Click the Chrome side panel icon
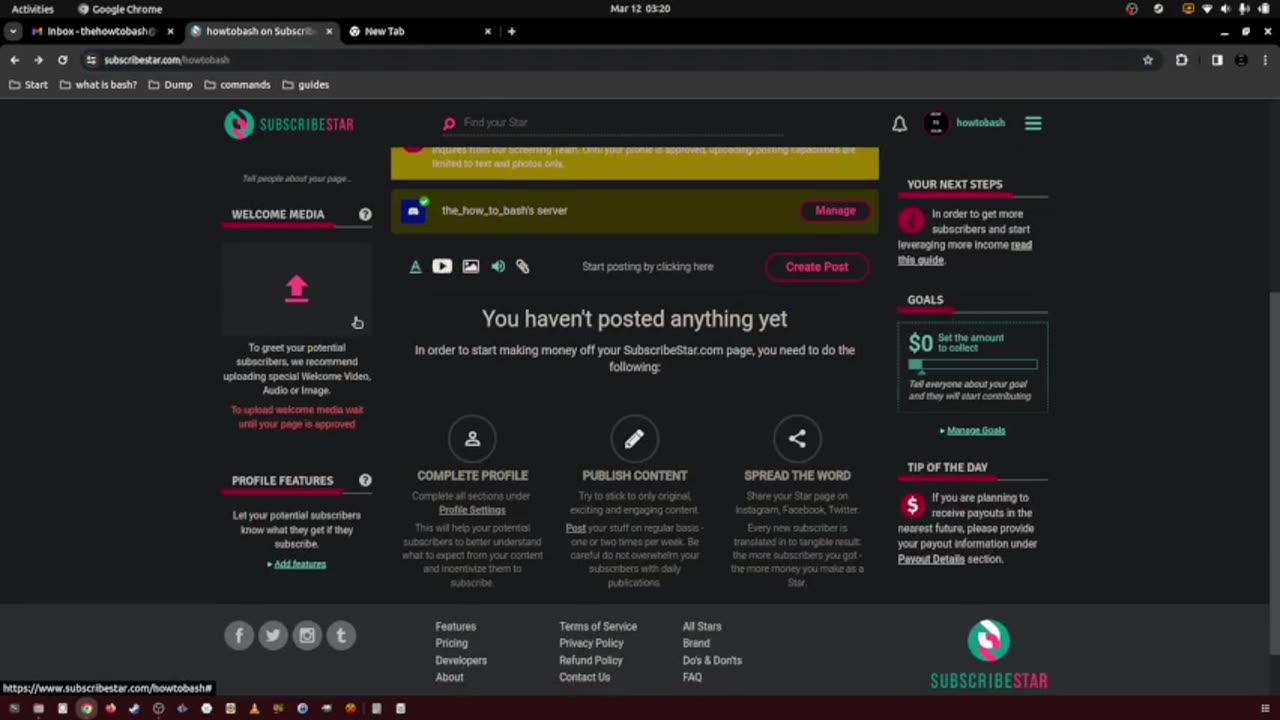Screen dimensions: 1280x720 [x=1217, y=60]
